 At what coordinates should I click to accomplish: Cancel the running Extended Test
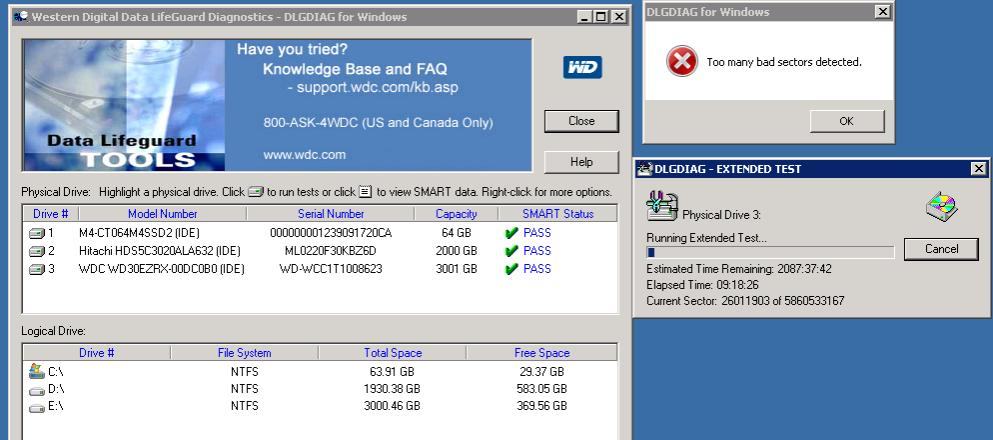(941, 249)
